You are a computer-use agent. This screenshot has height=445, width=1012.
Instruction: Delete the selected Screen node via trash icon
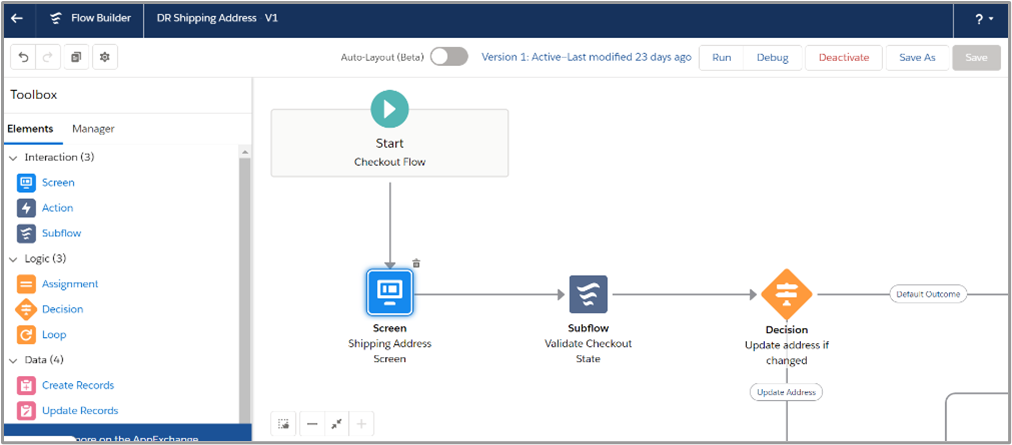[417, 263]
